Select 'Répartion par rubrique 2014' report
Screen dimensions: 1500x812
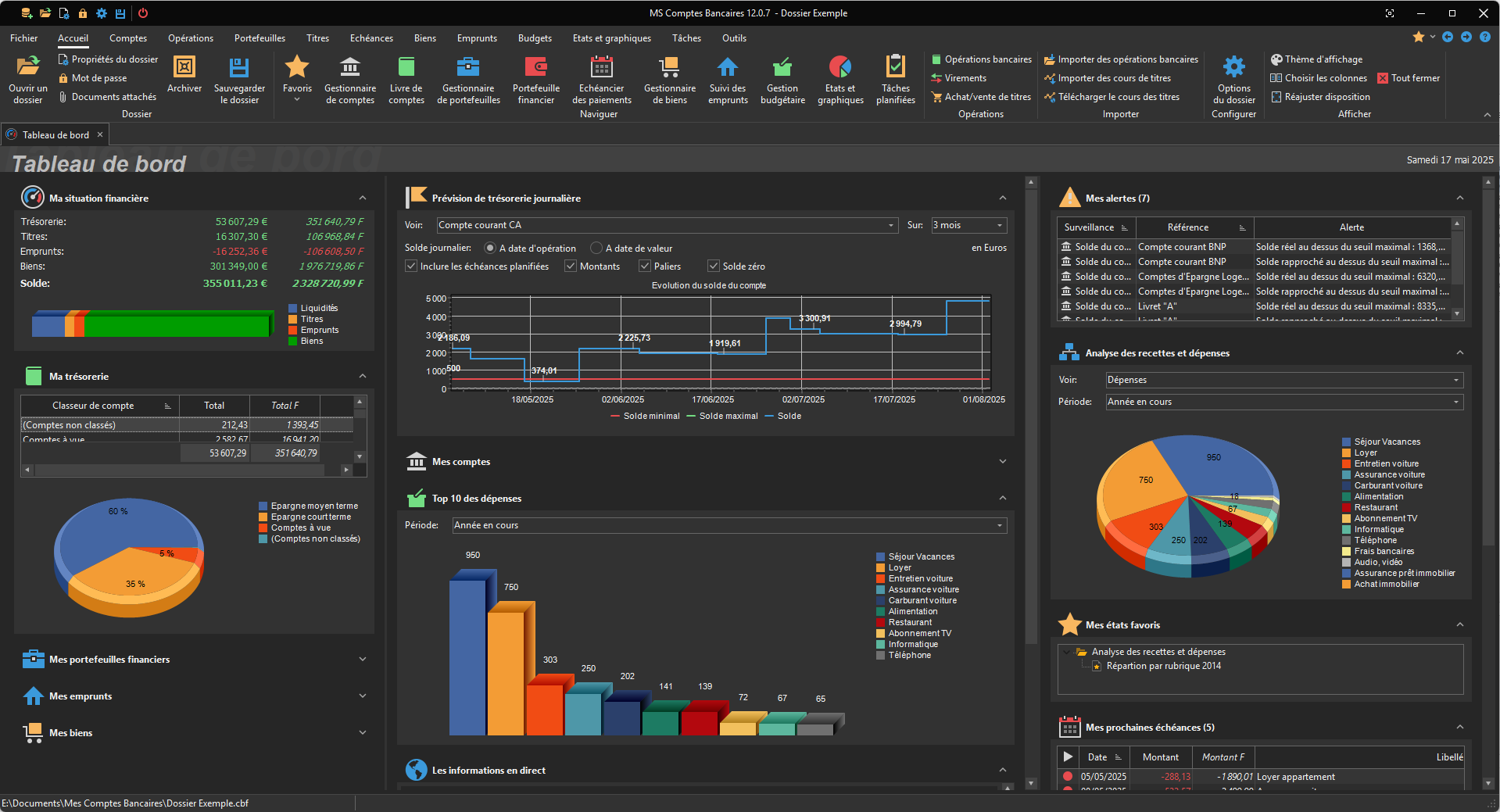1163,667
